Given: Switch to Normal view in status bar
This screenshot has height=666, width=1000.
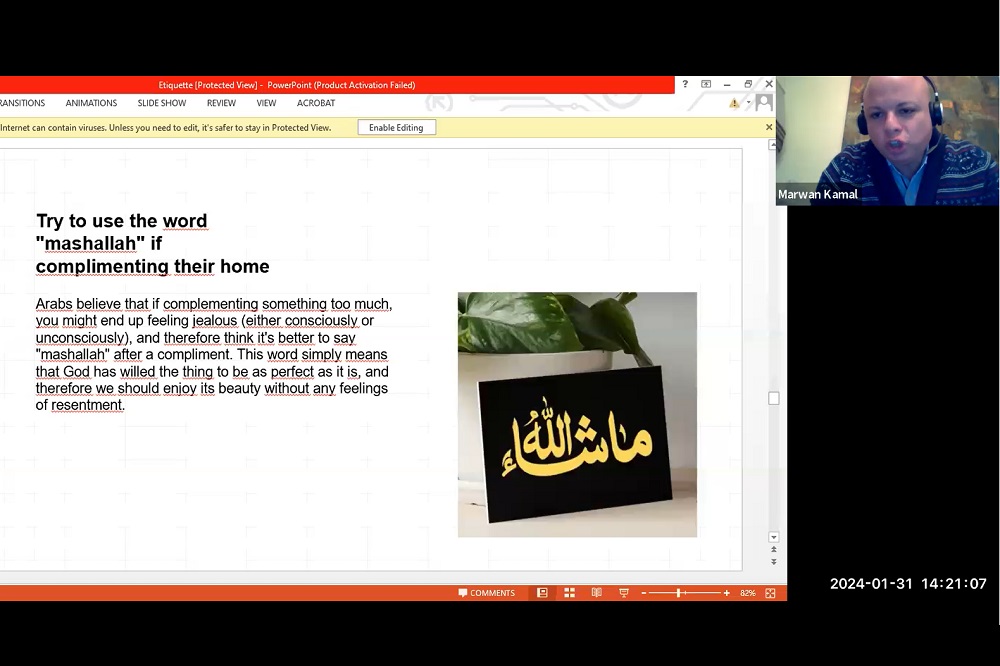Looking at the screenshot, I should (x=542, y=593).
